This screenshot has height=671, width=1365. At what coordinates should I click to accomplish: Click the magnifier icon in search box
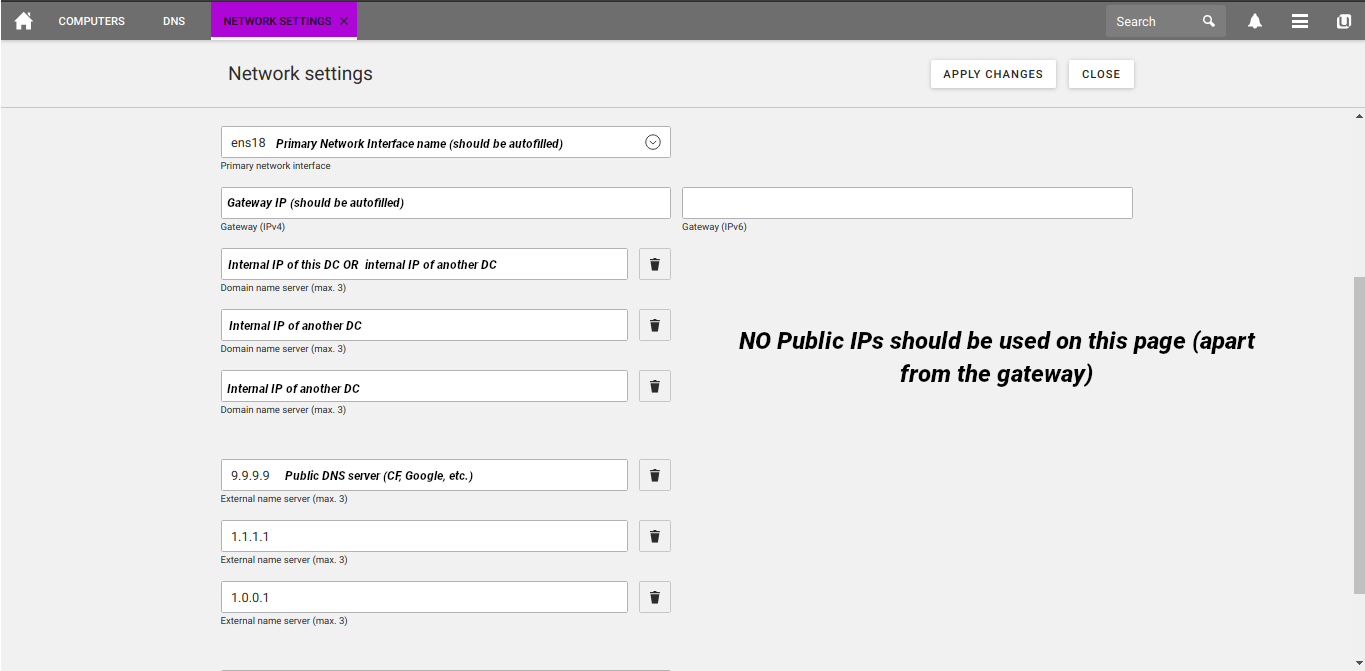1209,21
